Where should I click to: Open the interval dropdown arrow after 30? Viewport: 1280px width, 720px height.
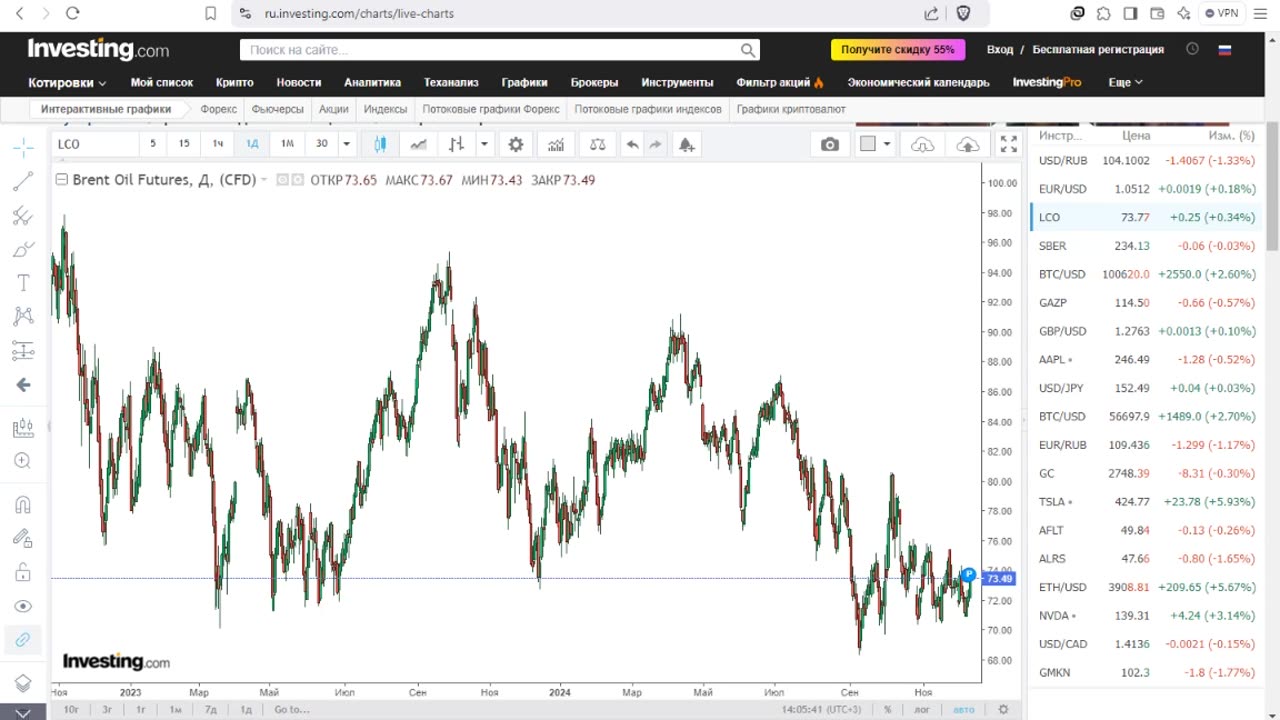(346, 144)
